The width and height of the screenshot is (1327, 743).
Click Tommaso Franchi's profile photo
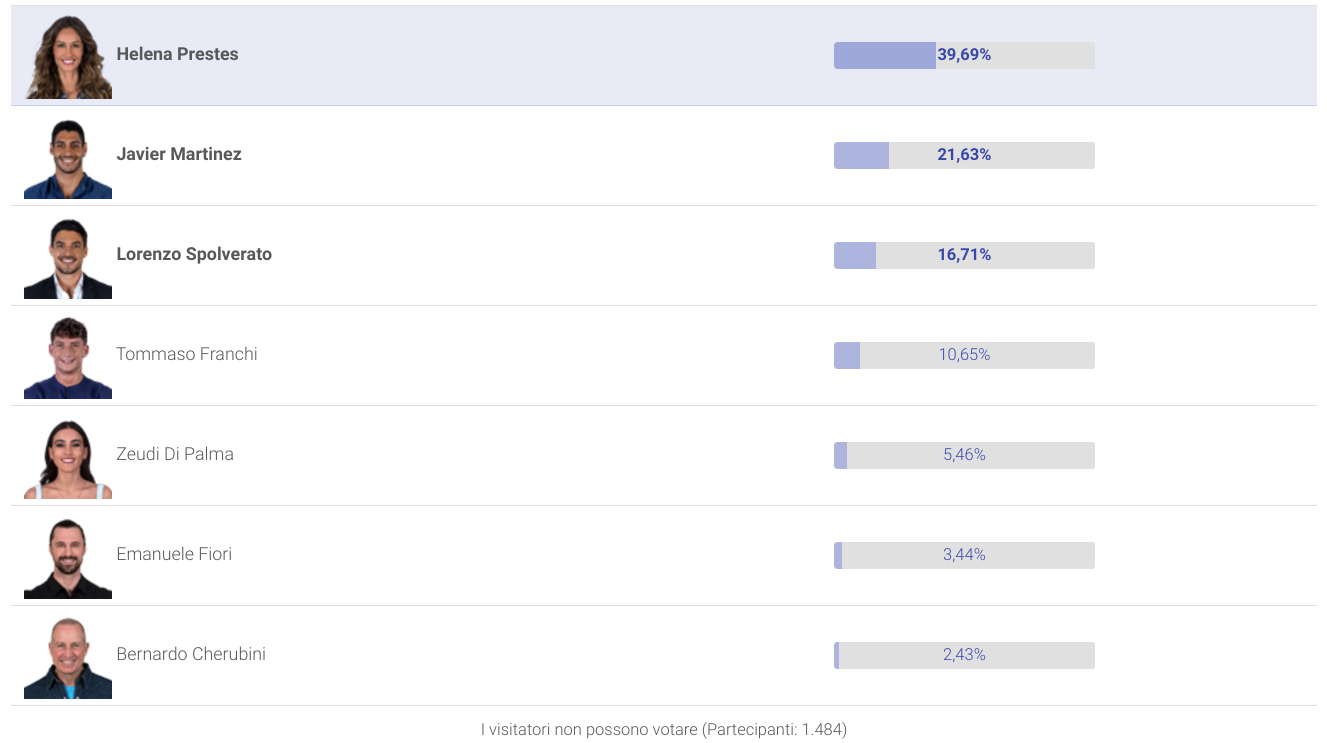[68, 358]
